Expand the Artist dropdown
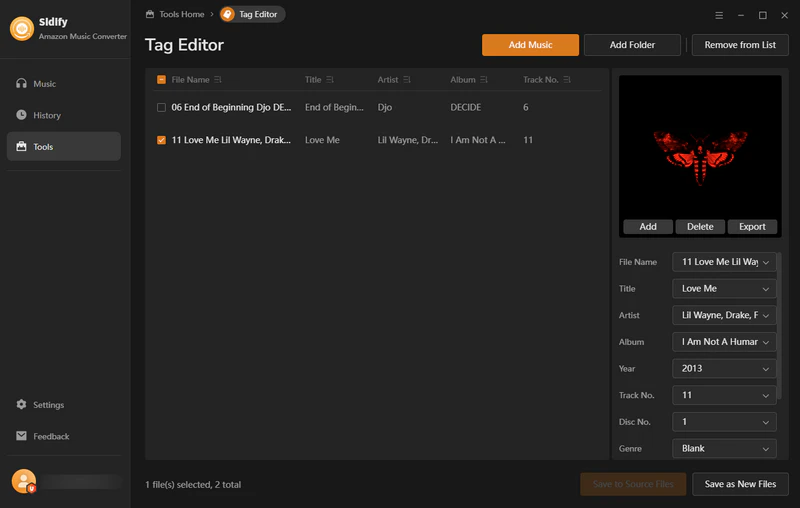Viewport: 800px width, 508px height. (x=765, y=316)
